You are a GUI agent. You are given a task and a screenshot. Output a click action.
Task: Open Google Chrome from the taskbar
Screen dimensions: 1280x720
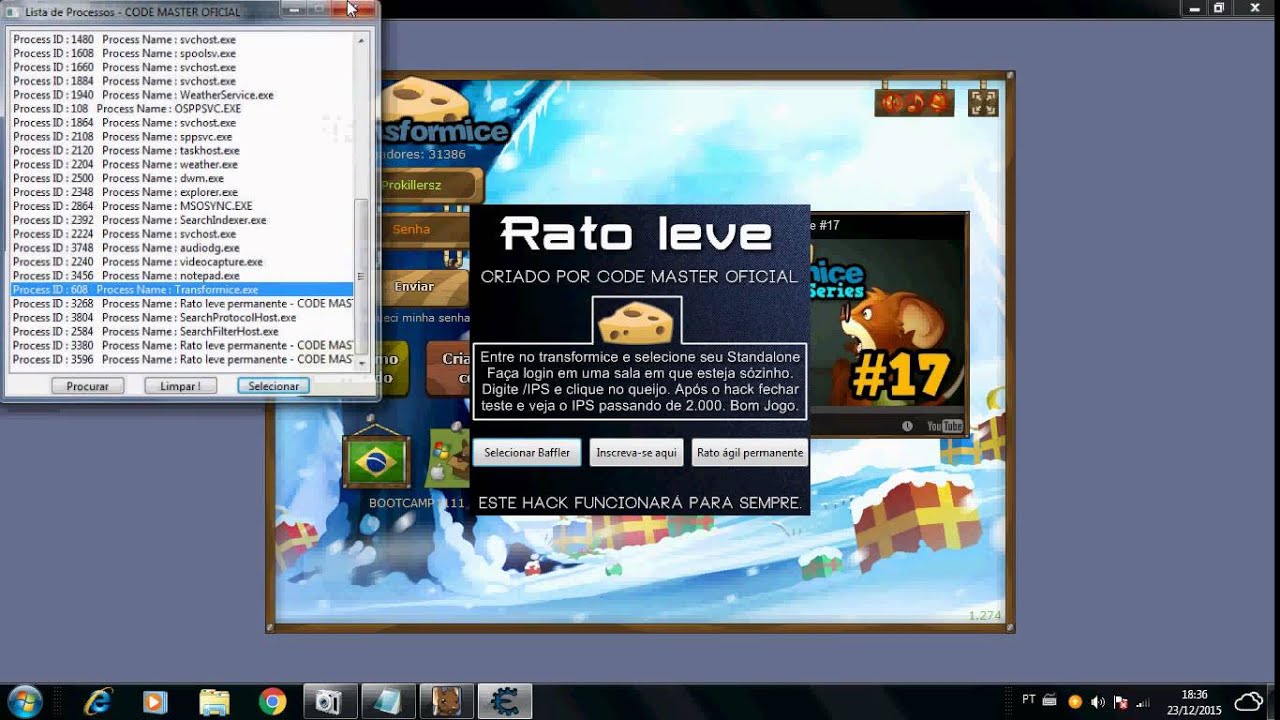(272, 702)
